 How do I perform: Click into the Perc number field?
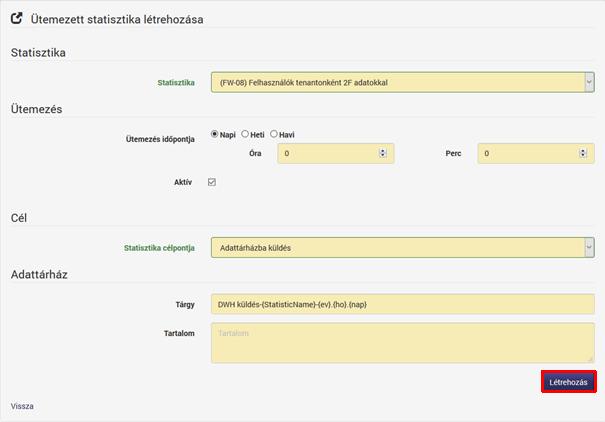(536, 153)
